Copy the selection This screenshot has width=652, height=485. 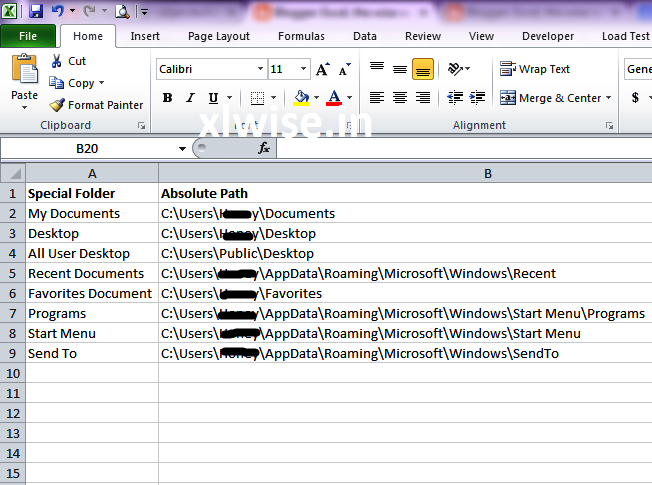click(x=72, y=83)
